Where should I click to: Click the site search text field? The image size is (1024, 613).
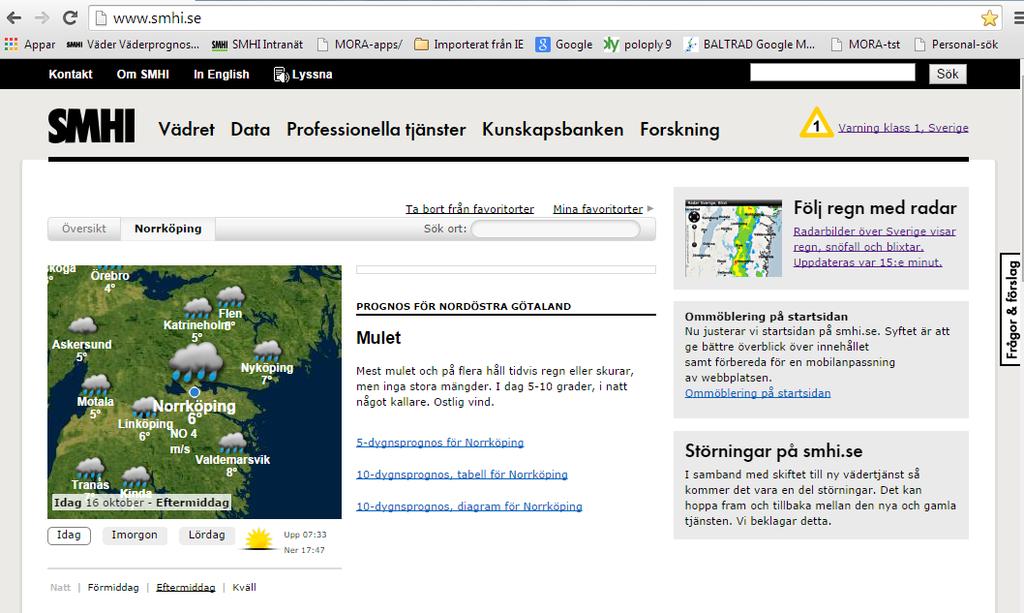pos(833,72)
